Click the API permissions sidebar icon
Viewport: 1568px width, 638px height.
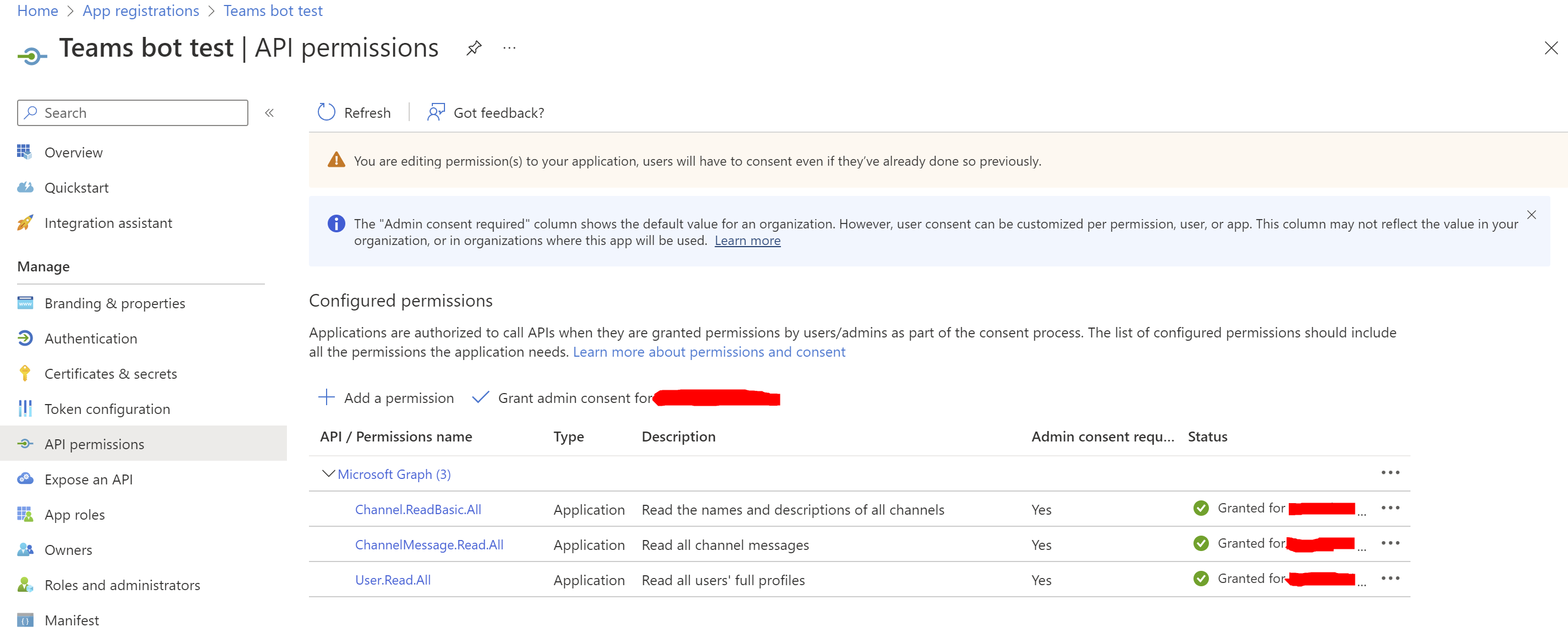[25, 444]
